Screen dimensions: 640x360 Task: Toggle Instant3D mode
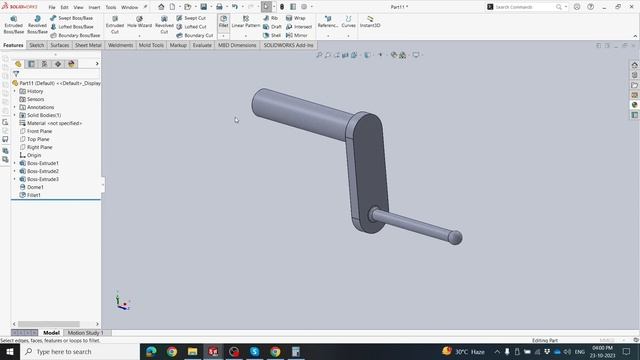coord(370,22)
